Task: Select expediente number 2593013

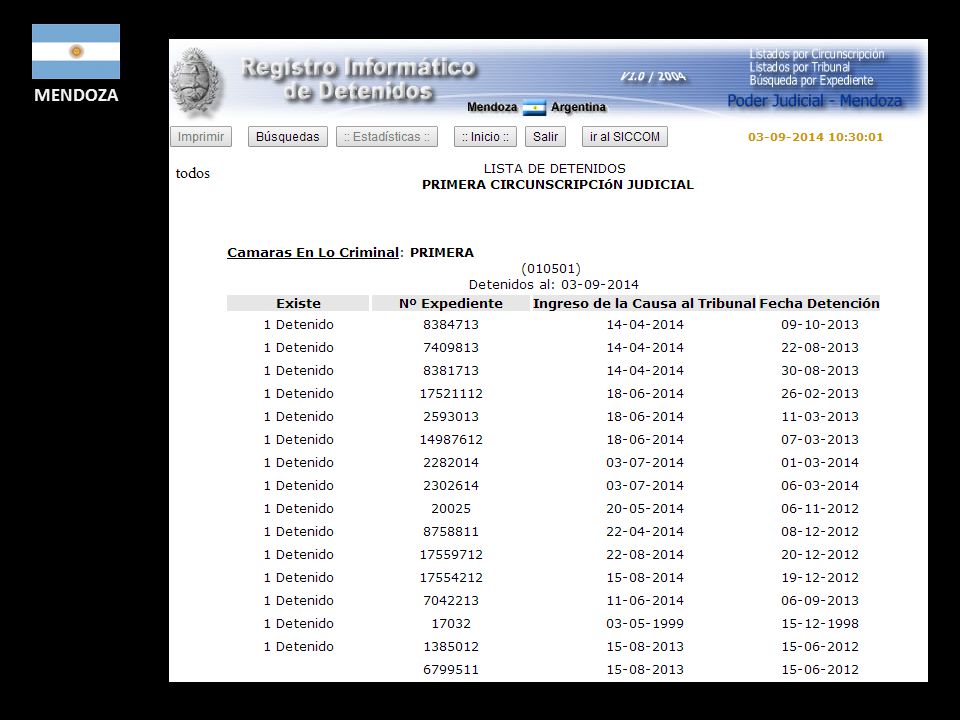Action: tap(451, 416)
